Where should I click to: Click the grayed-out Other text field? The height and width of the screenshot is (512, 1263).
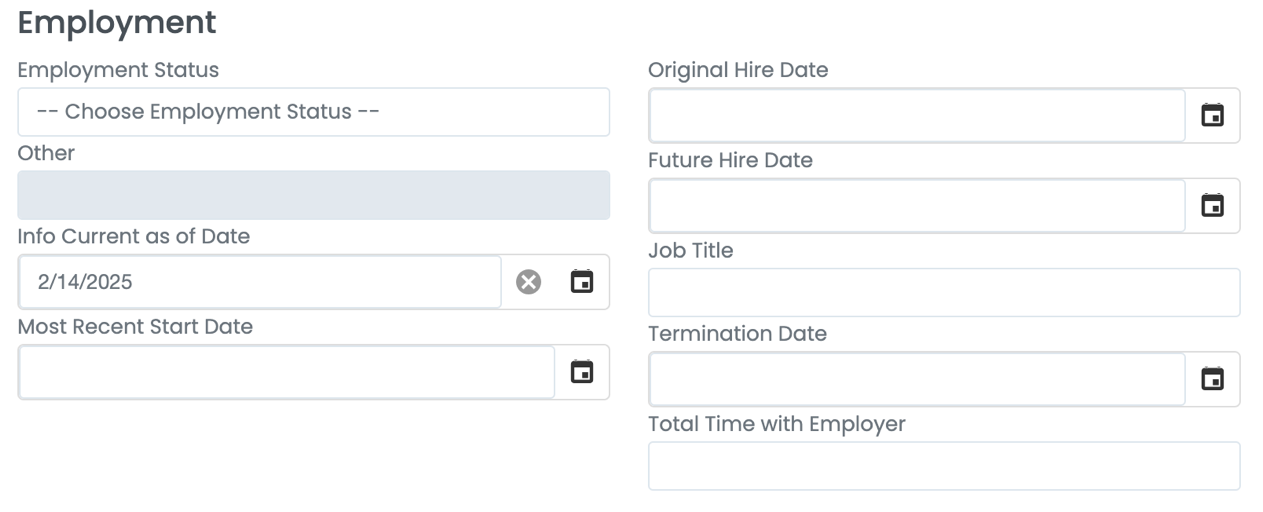(313, 195)
